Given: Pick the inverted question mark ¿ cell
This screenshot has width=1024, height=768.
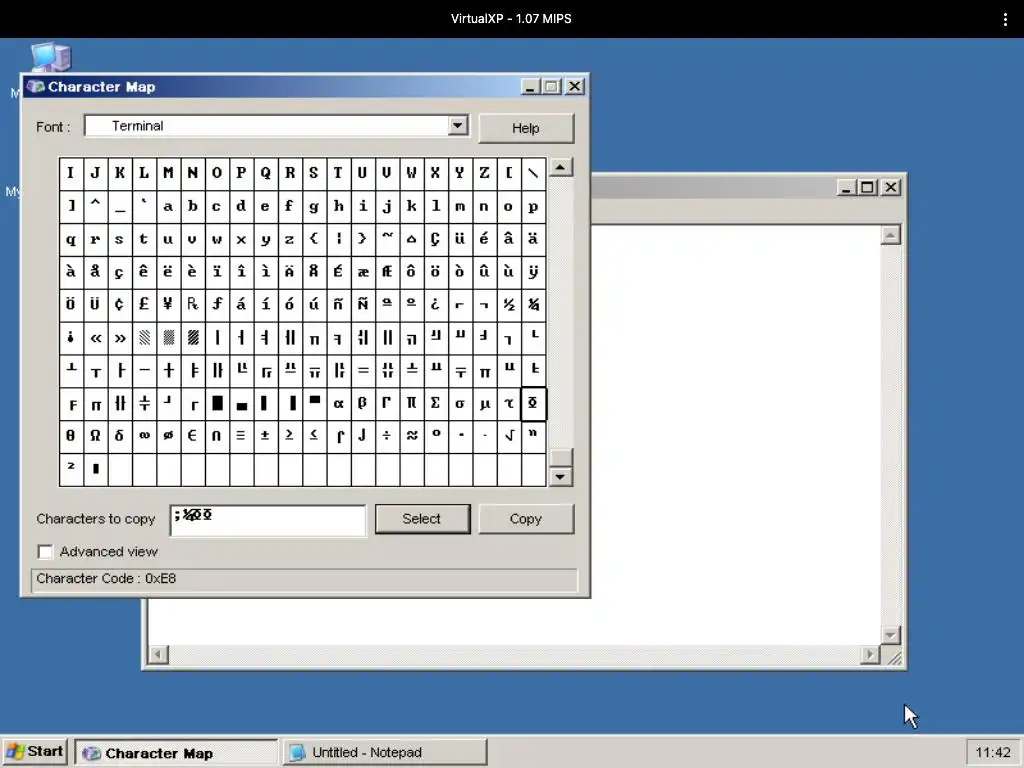Looking at the screenshot, I should (436, 304).
